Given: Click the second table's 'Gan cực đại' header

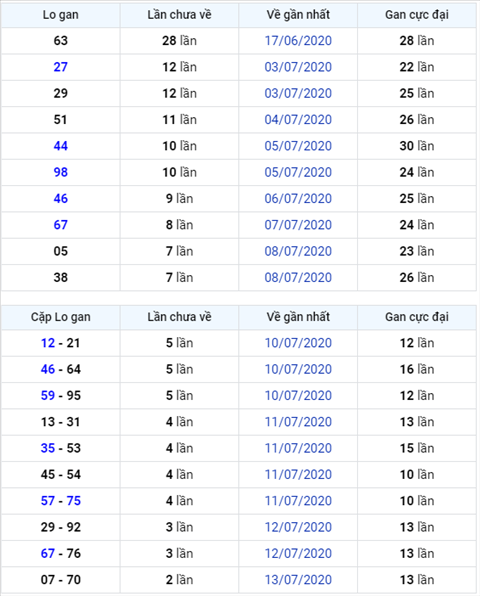Looking at the screenshot, I should [417, 317].
